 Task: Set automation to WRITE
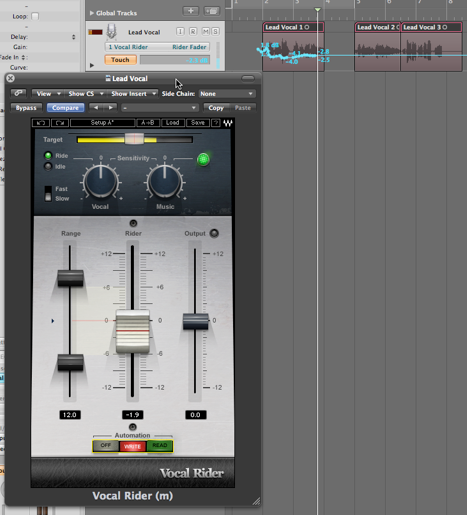[x=133, y=446]
